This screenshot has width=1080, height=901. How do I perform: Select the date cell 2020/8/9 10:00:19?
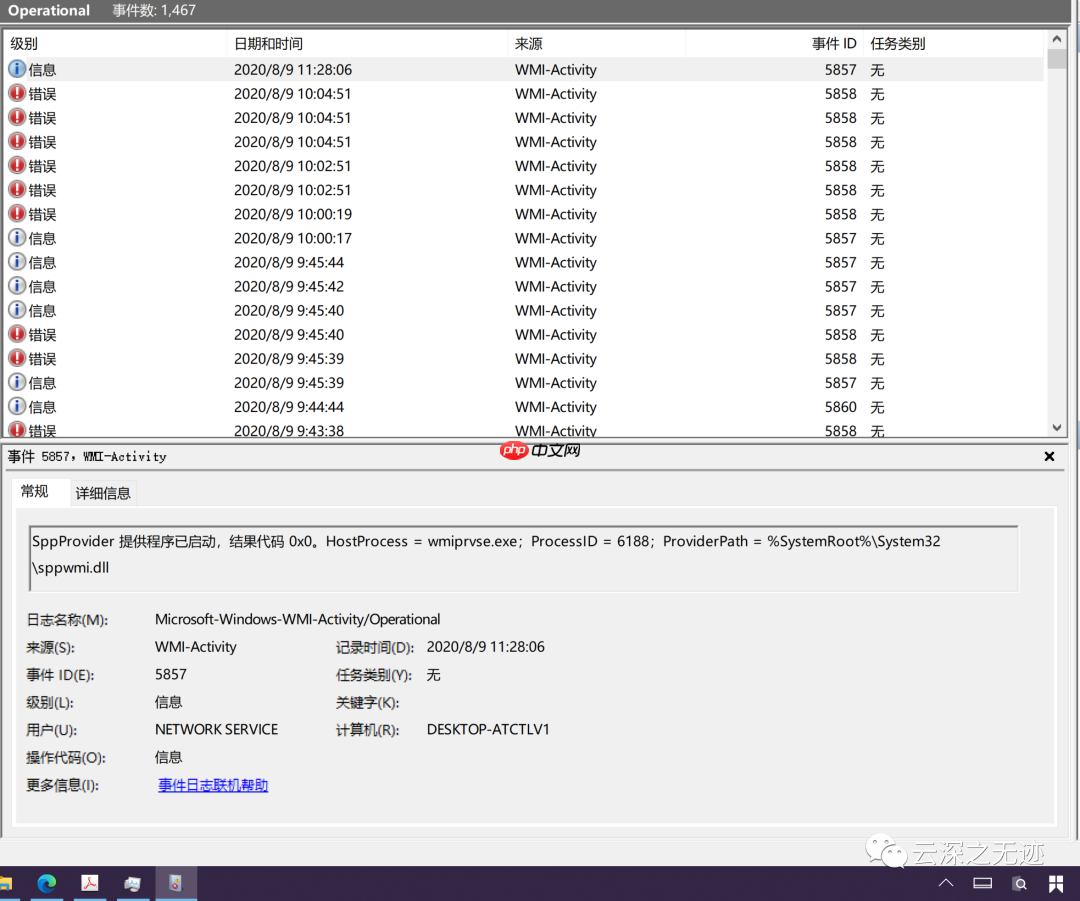[293, 214]
